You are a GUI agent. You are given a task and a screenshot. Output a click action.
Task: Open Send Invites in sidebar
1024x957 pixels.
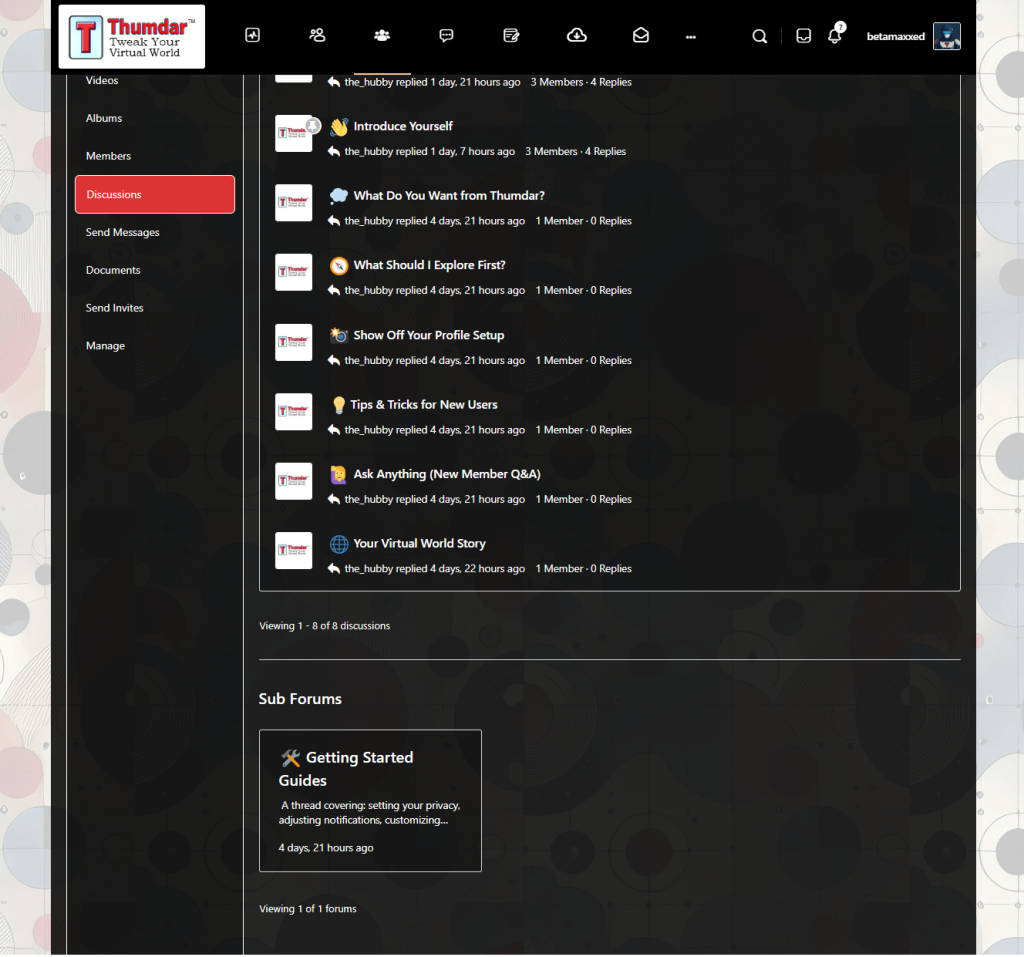coord(114,308)
